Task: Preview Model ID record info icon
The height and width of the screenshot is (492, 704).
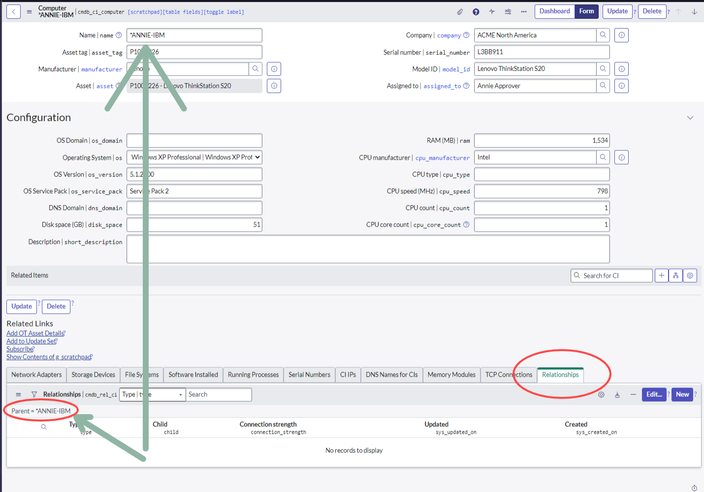Action: [x=621, y=69]
